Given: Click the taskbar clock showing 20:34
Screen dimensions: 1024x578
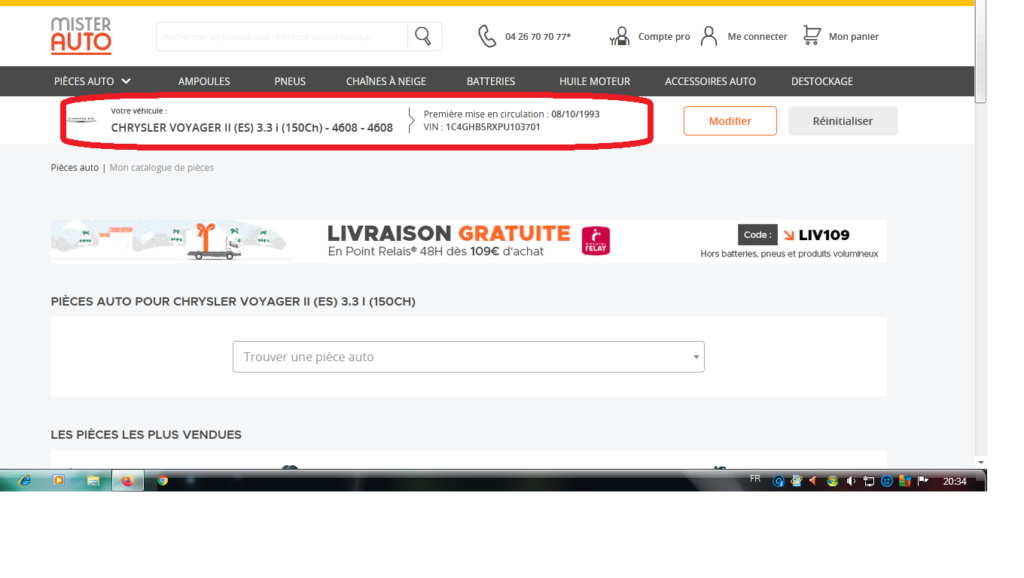Looking at the screenshot, I should tap(954, 481).
